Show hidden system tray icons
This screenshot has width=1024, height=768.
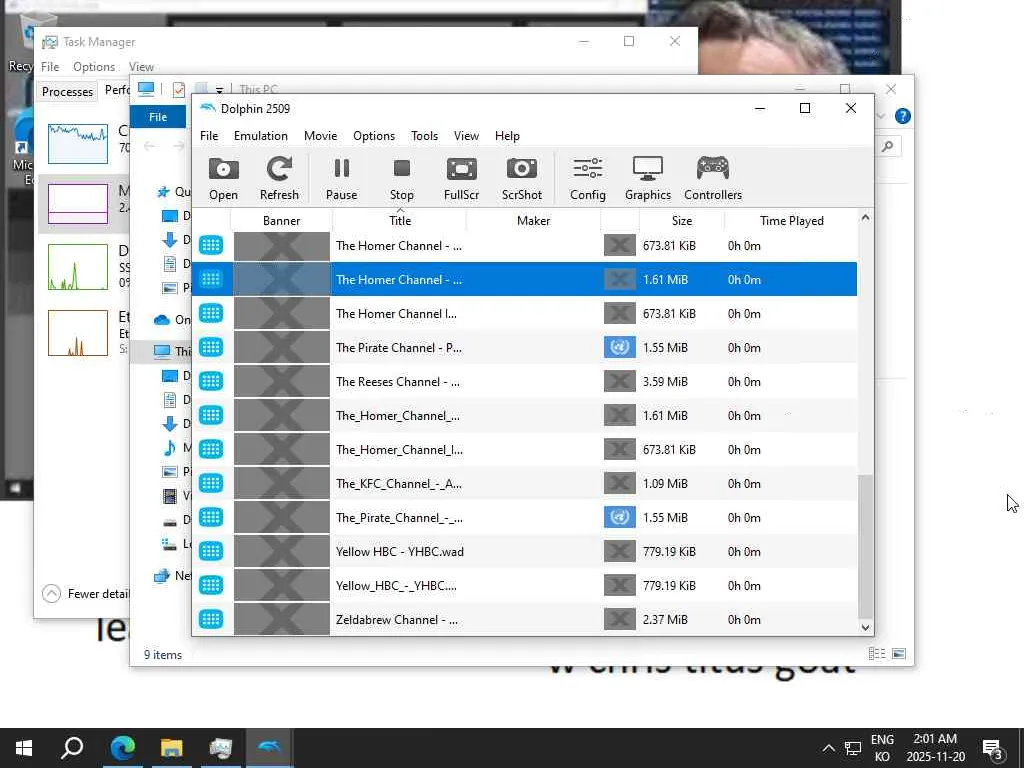click(x=828, y=748)
